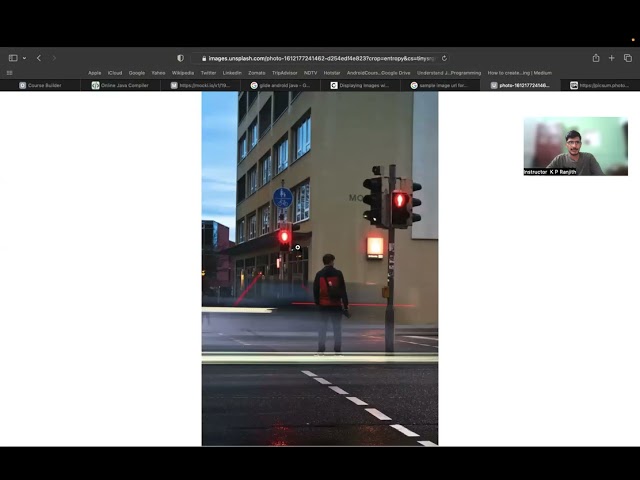The height and width of the screenshot is (480, 640).
Task: Reload the page with the refresh icon
Action: (x=444, y=58)
